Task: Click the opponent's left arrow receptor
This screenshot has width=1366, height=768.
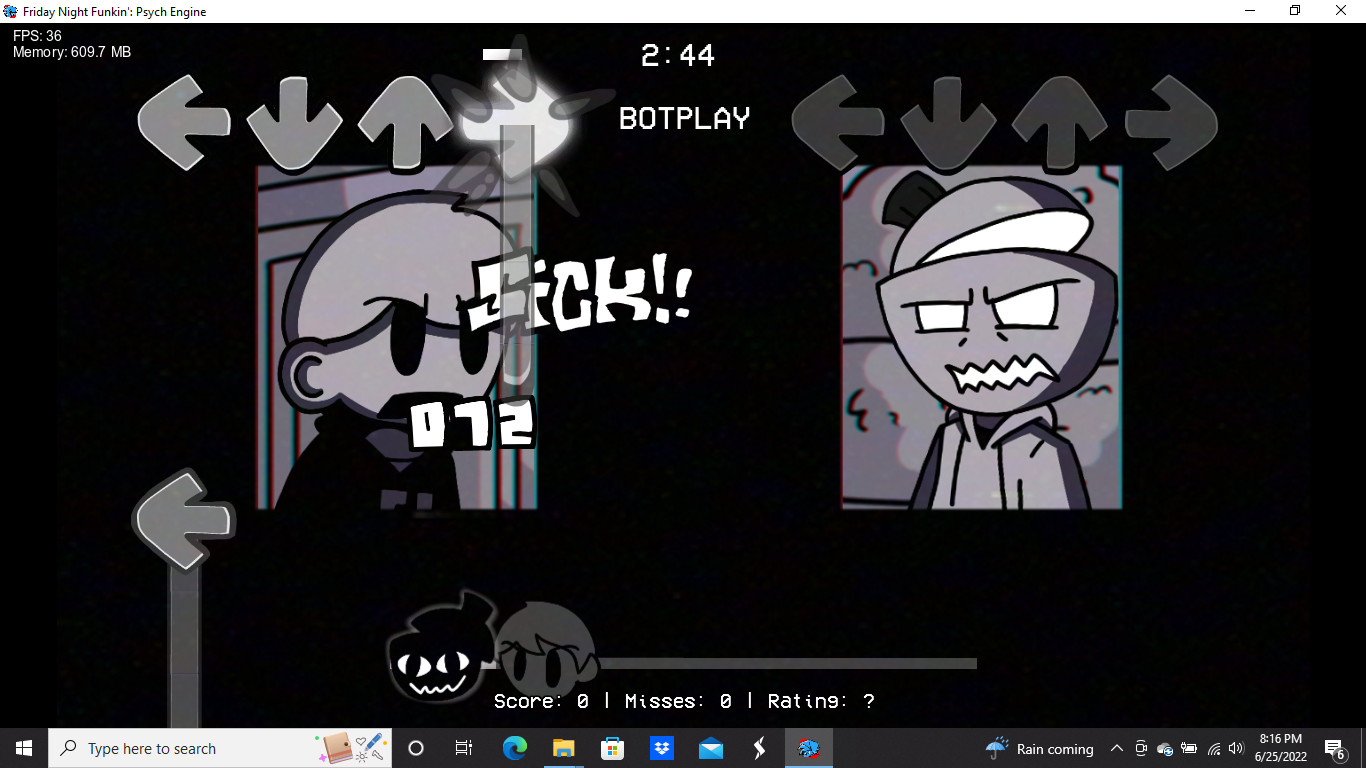Action: (x=185, y=122)
